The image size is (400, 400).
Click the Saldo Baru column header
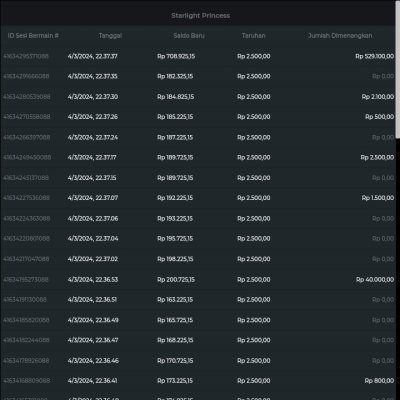tap(189, 36)
